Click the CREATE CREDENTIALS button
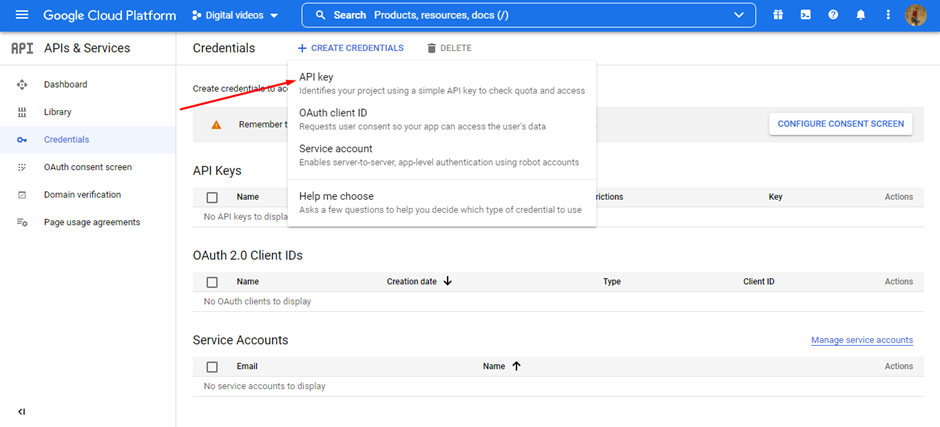The image size is (940, 427). [351, 48]
